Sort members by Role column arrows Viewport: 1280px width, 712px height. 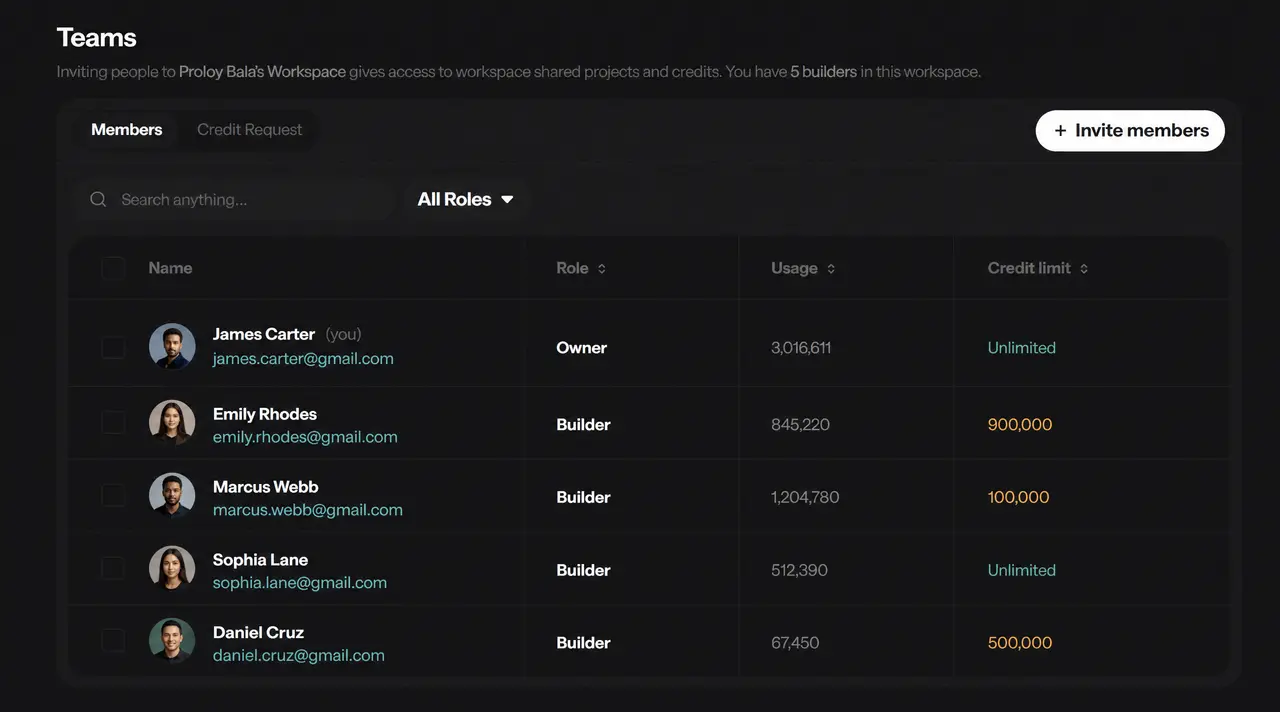(x=602, y=268)
